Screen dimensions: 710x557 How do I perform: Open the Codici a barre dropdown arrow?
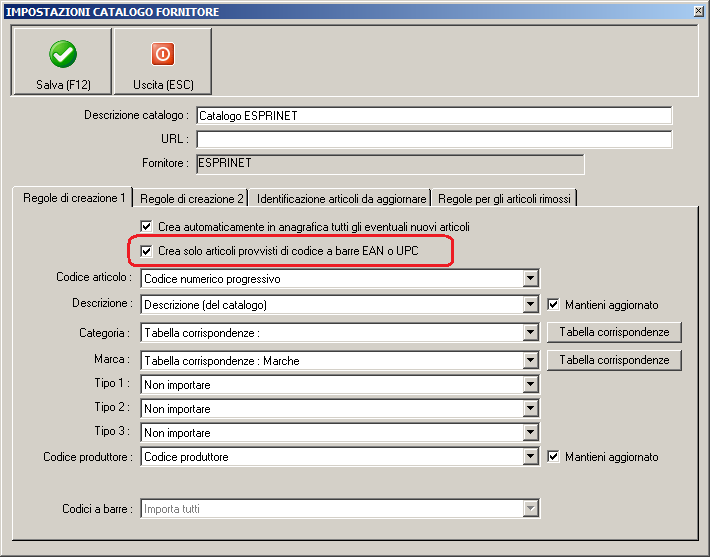click(x=530, y=509)
